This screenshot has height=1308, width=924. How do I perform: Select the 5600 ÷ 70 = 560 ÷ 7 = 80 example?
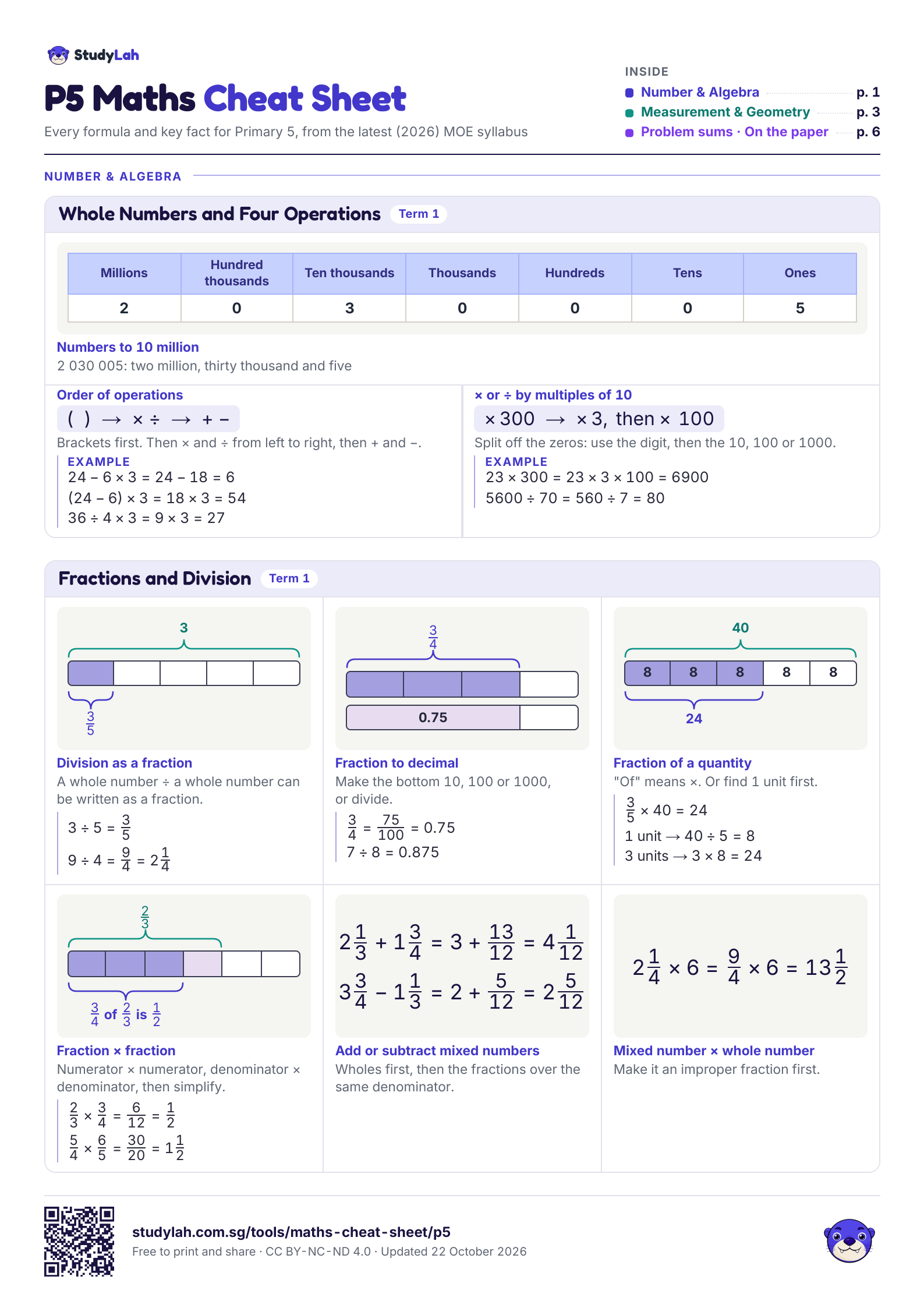[575, 499]
